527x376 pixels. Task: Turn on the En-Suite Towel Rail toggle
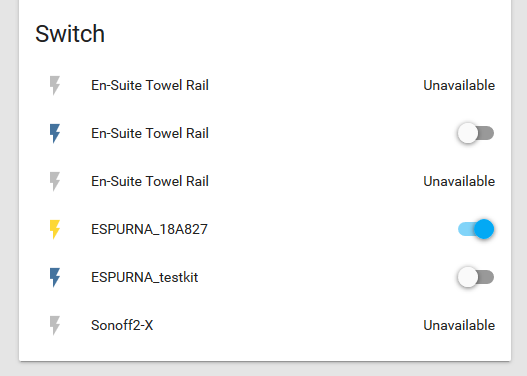click(x=476, y=133)
